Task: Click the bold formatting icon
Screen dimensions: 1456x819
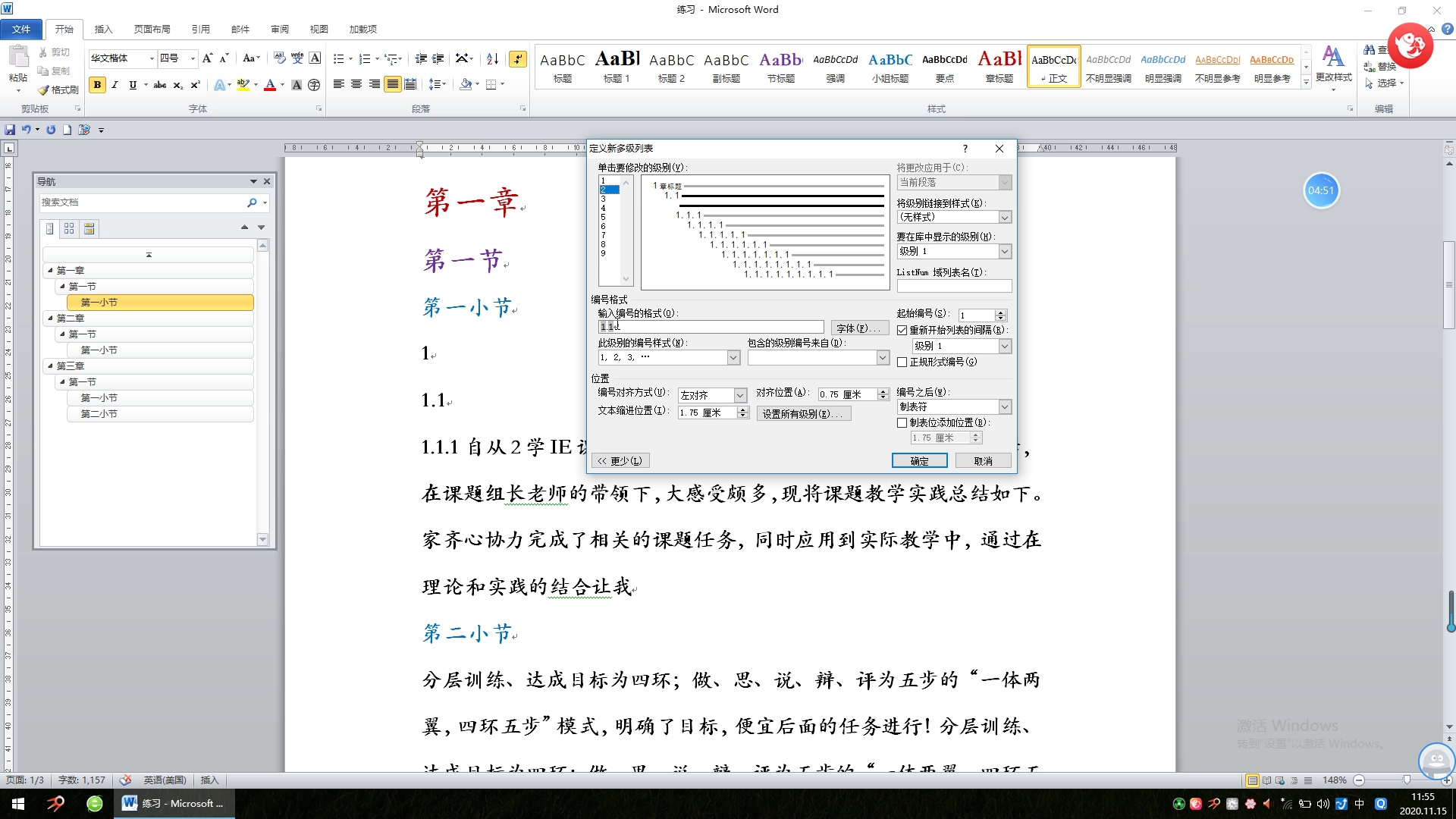Action: [x=96, y=84]
